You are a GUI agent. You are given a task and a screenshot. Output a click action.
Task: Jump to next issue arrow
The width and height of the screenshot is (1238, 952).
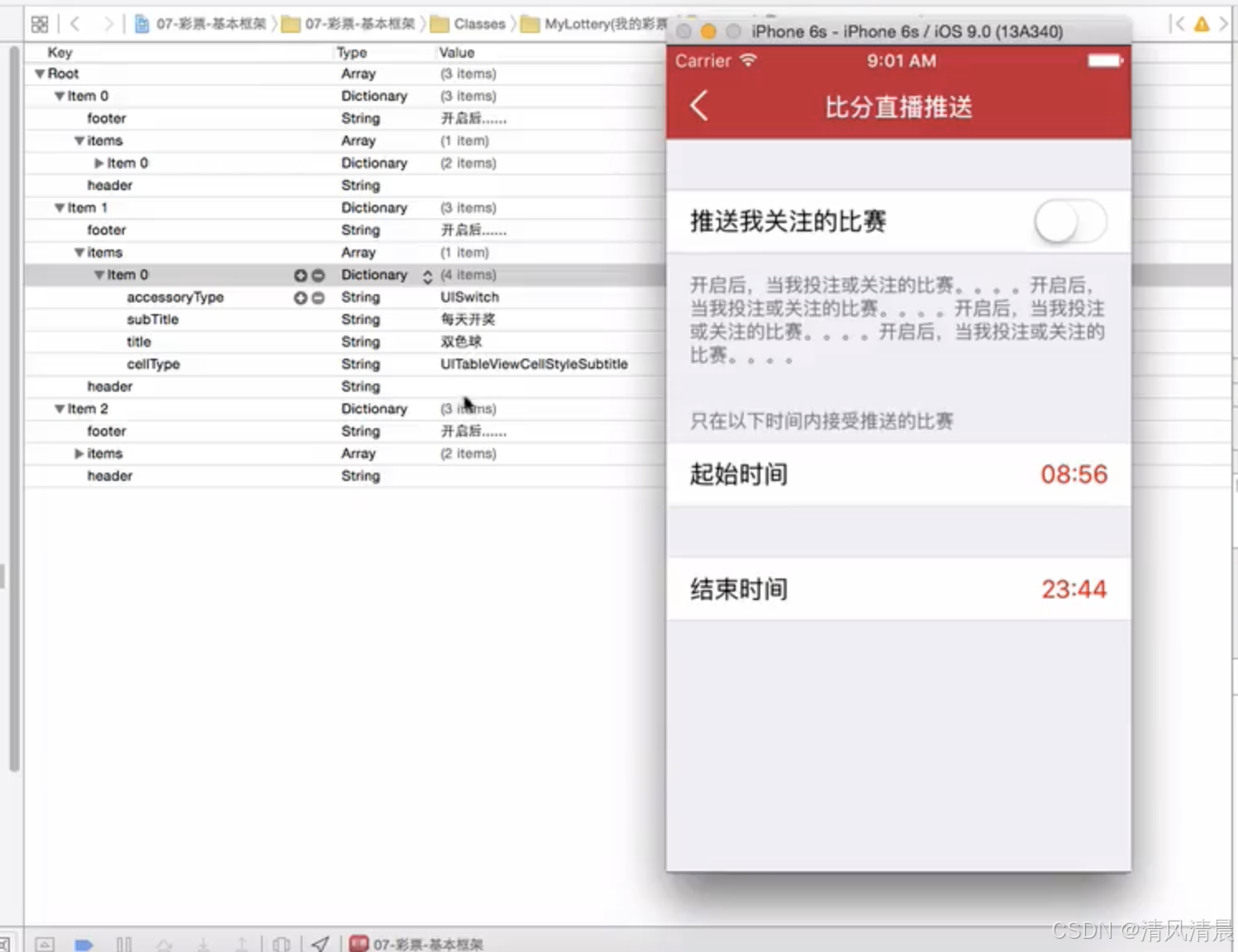coord(1224,24)
